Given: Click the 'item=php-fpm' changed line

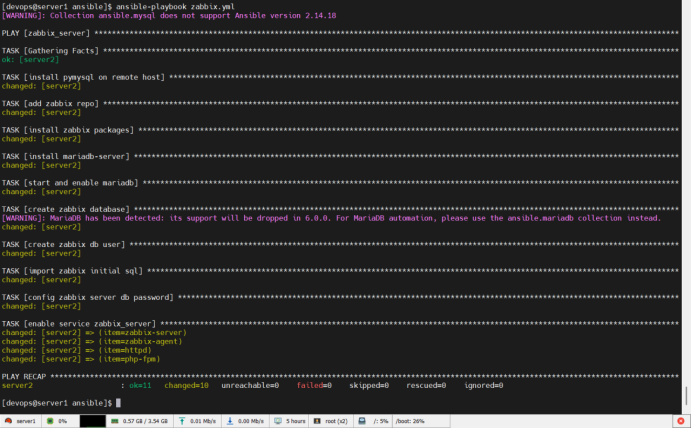Looking at the screenshot, I should pos(81,359).
